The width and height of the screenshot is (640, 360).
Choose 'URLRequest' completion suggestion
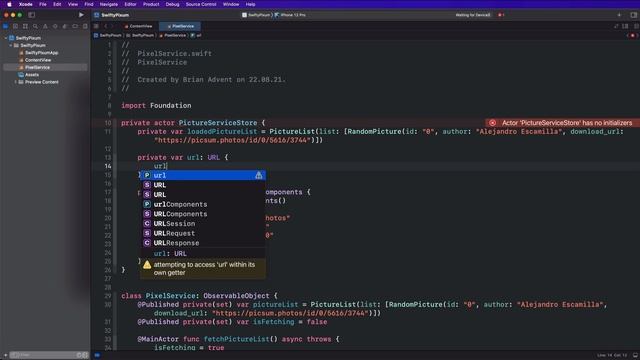click(203, 233)
